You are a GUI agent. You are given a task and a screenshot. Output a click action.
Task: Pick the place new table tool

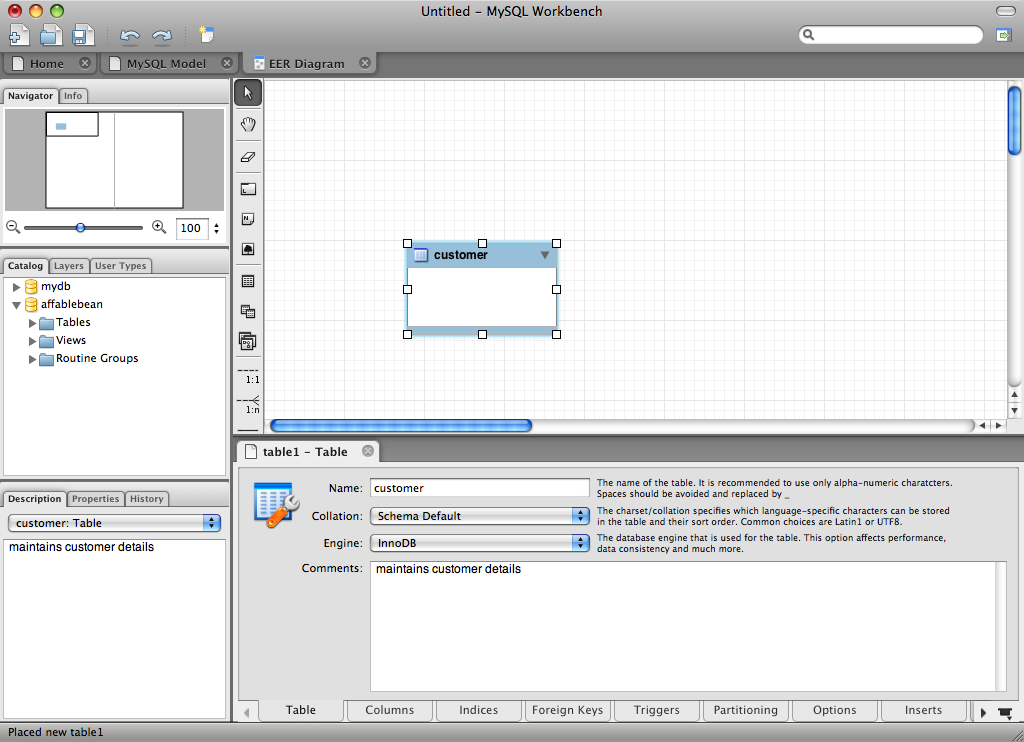(x=248, y=281)
